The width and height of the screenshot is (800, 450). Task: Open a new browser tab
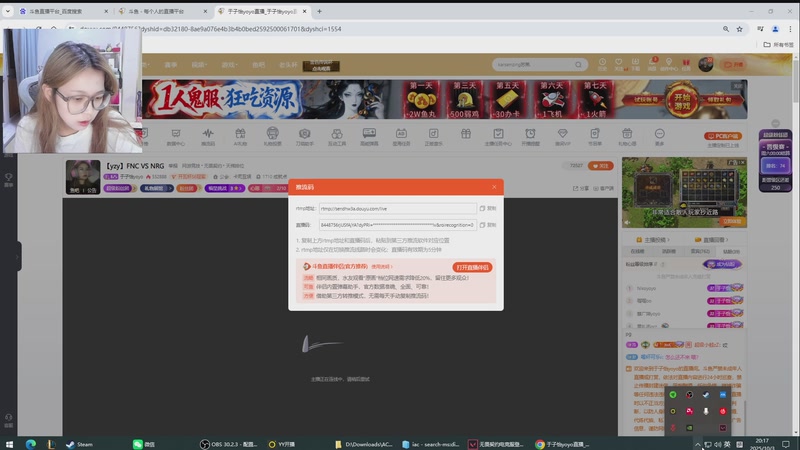tap(319, 11)
